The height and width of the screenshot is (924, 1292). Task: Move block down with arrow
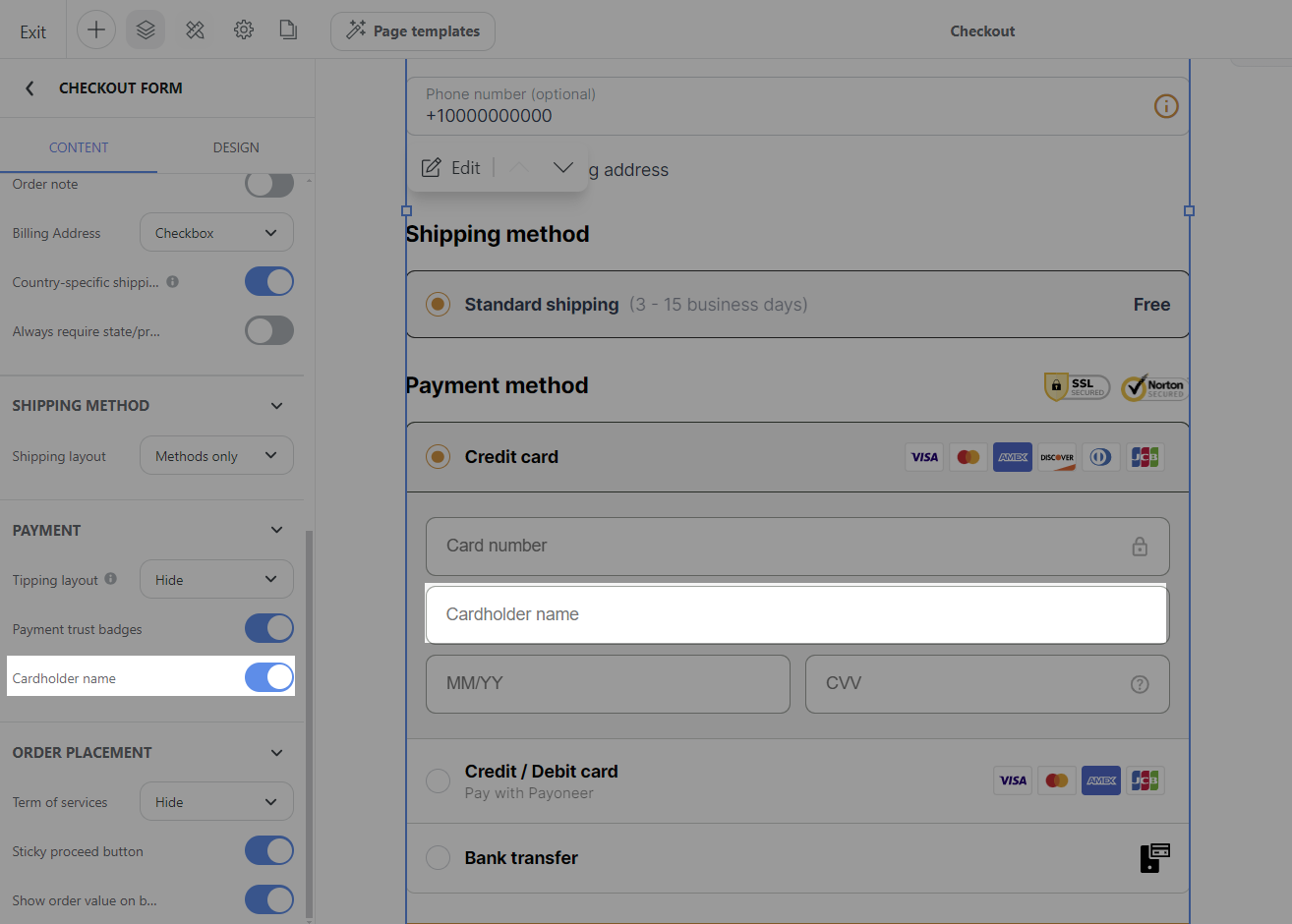point(562,168)
